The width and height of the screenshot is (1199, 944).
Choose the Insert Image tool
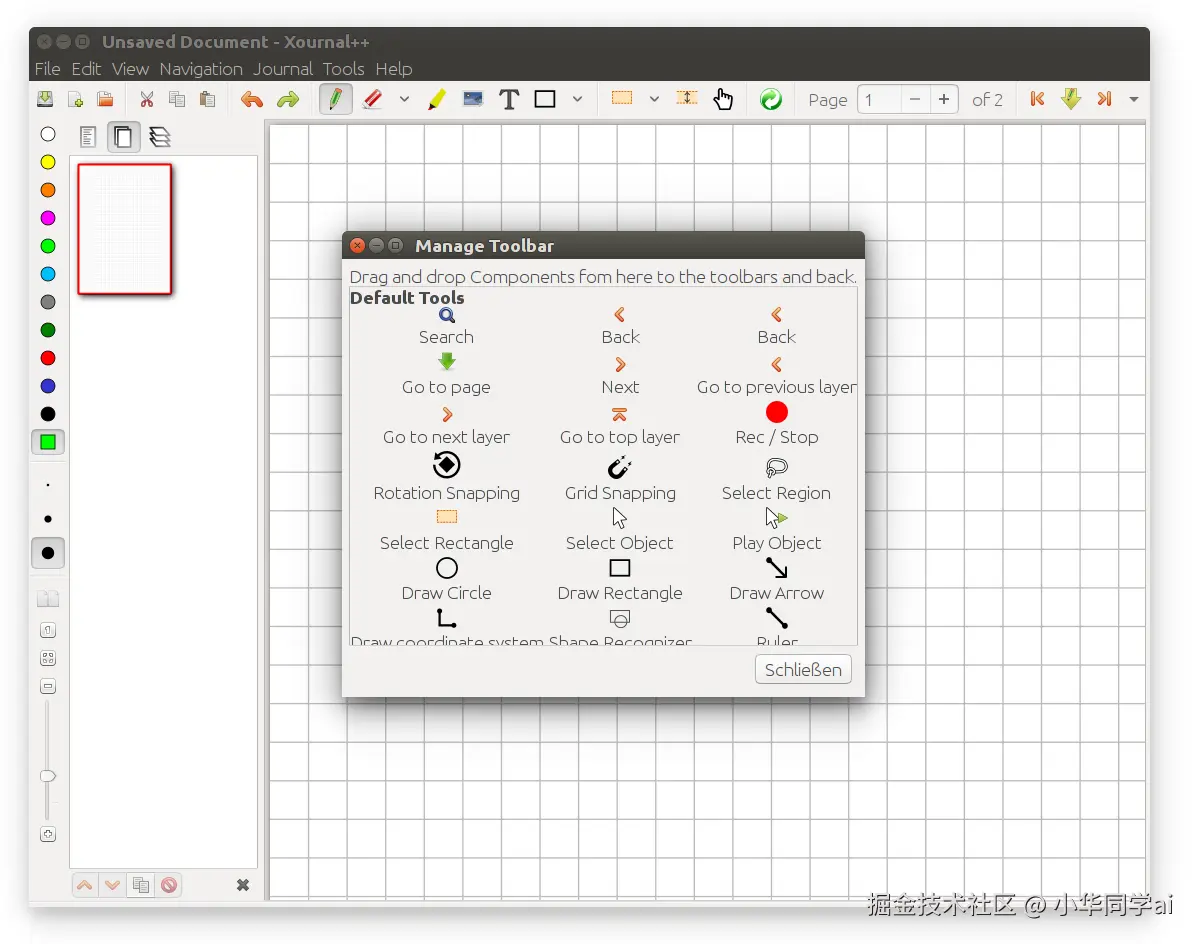click(473, 99)
